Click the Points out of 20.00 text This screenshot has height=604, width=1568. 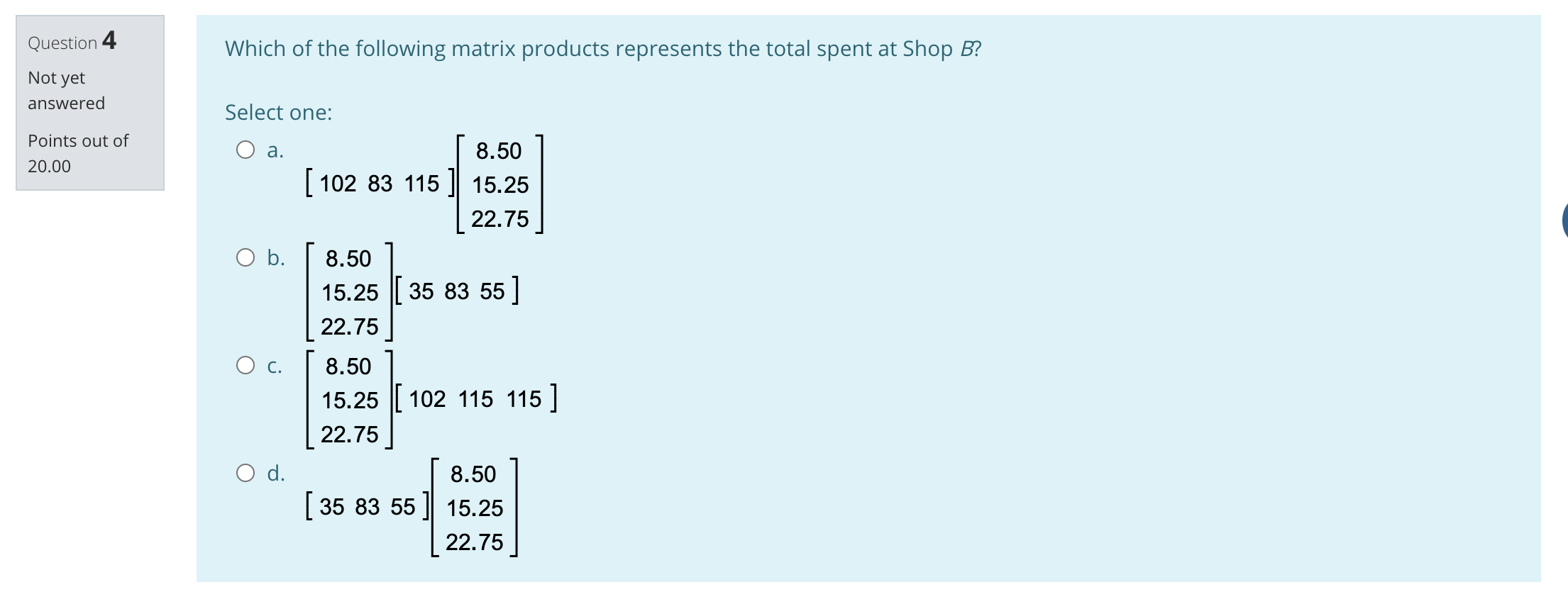77,152
